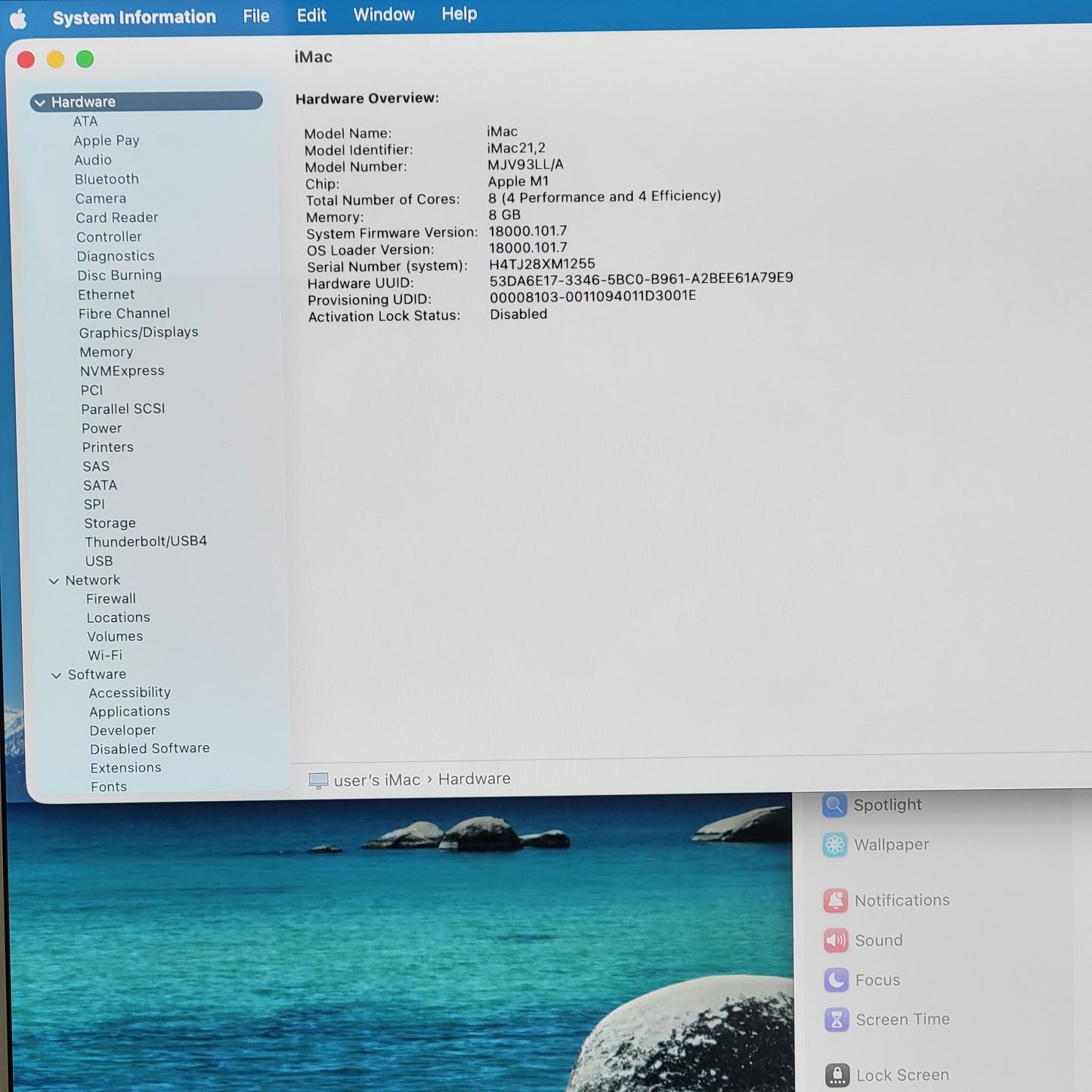The width and height of the screenshot is (1092, 1092).
Task: Select Camera in the sidebar
Action: [101, 199]
